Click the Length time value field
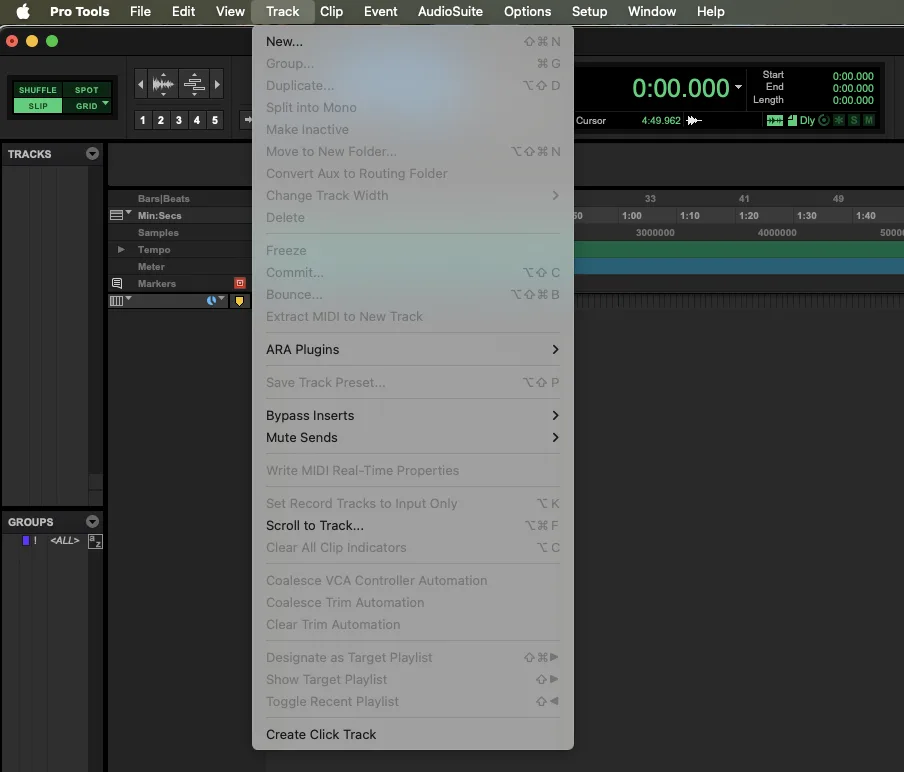Screen dimensions: 904x772 coord(853,100)
